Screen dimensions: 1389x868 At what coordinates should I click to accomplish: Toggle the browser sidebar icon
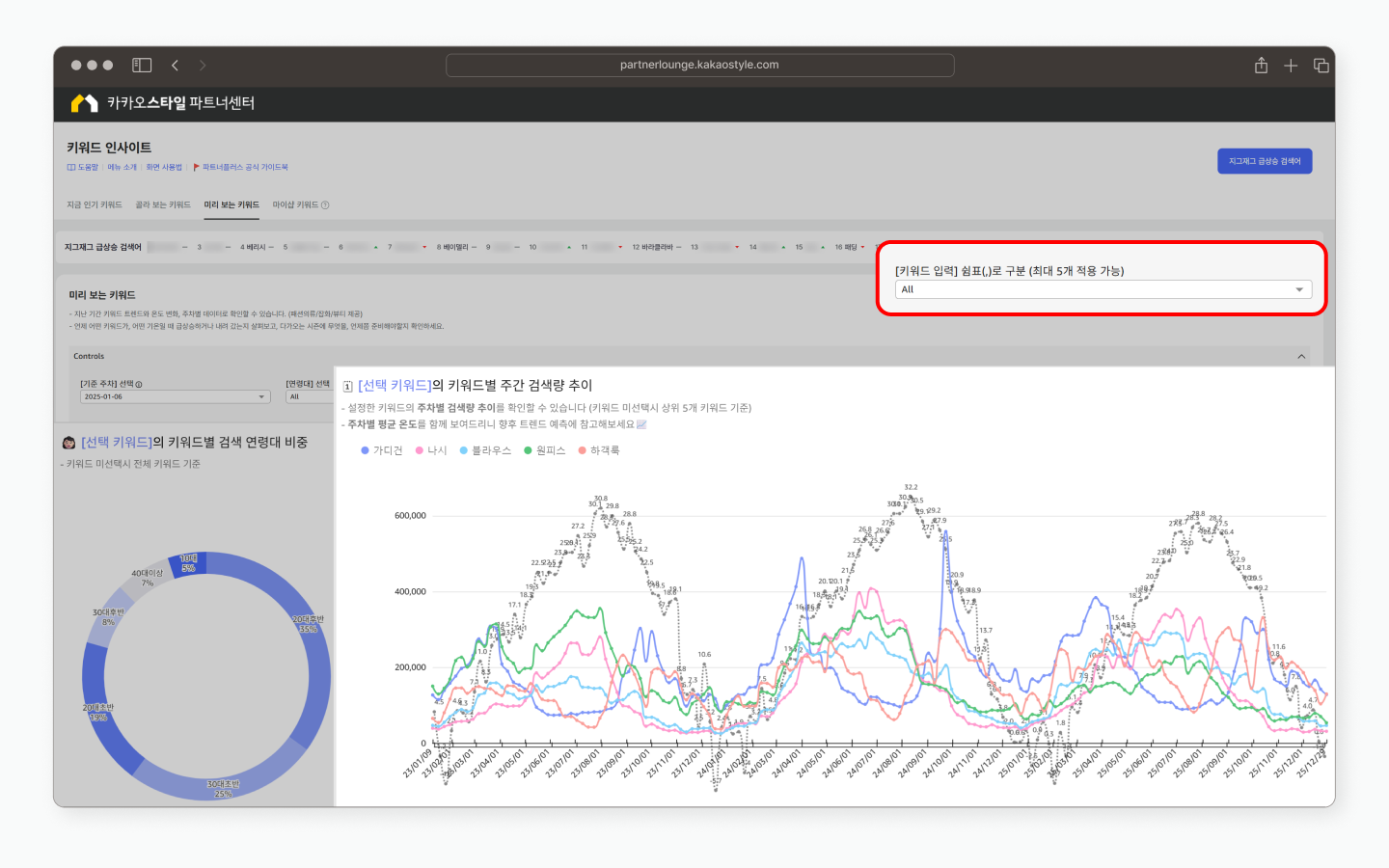(x=142, y=66)
